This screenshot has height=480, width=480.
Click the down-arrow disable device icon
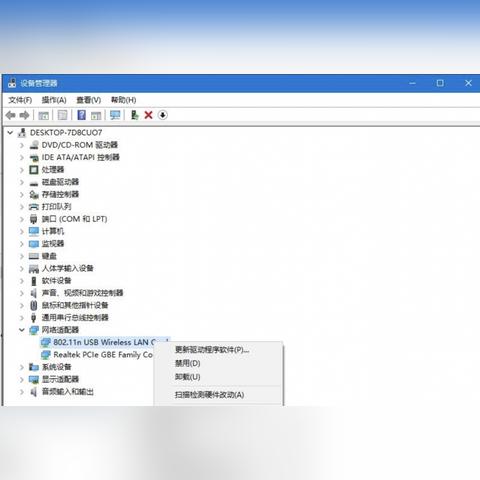(x=163, y=115)
